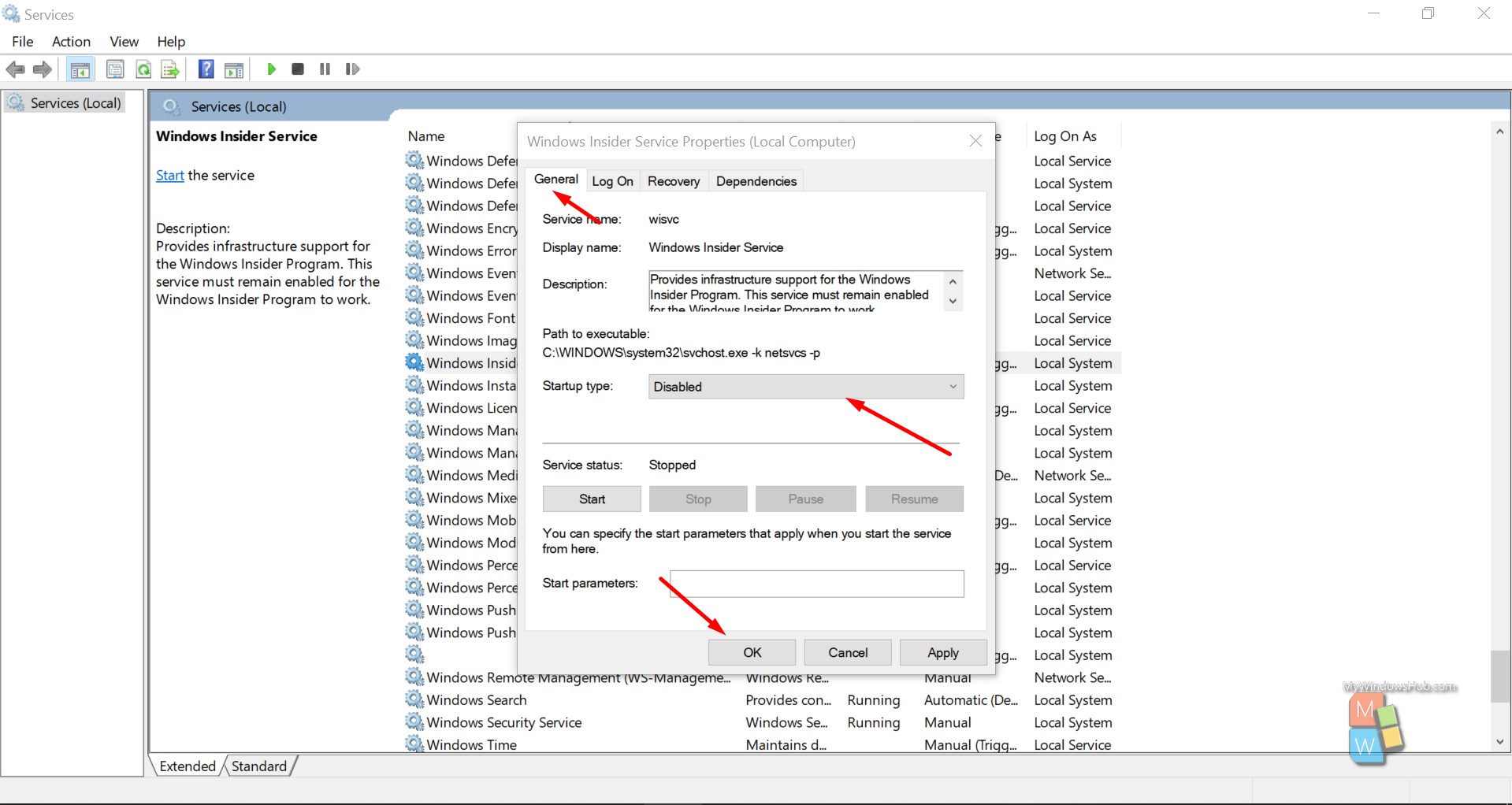1512x805 pixels.
Task: Click scrollbar down arrow of services list
Action: pyautogui.click(x=1500, y=742)
